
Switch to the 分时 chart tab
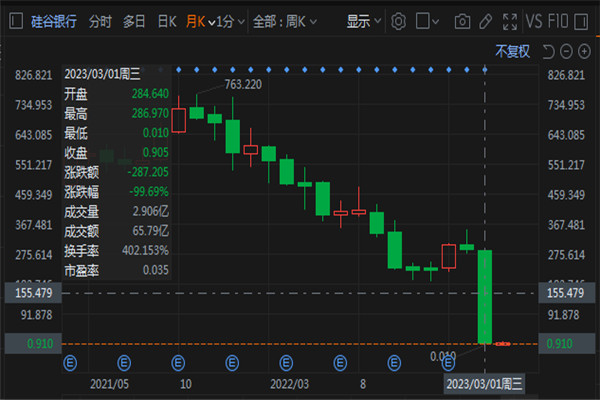pos(100,21)
